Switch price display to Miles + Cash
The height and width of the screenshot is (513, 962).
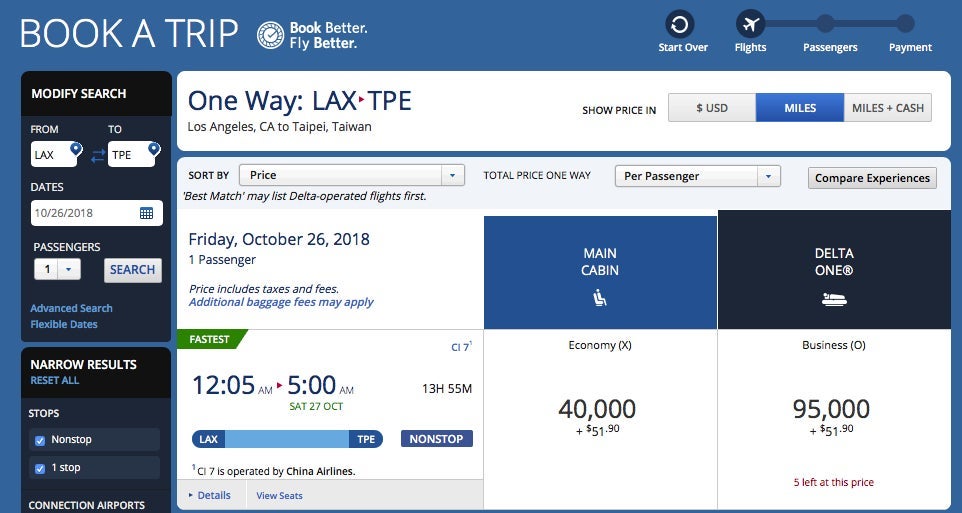(887, 108)
